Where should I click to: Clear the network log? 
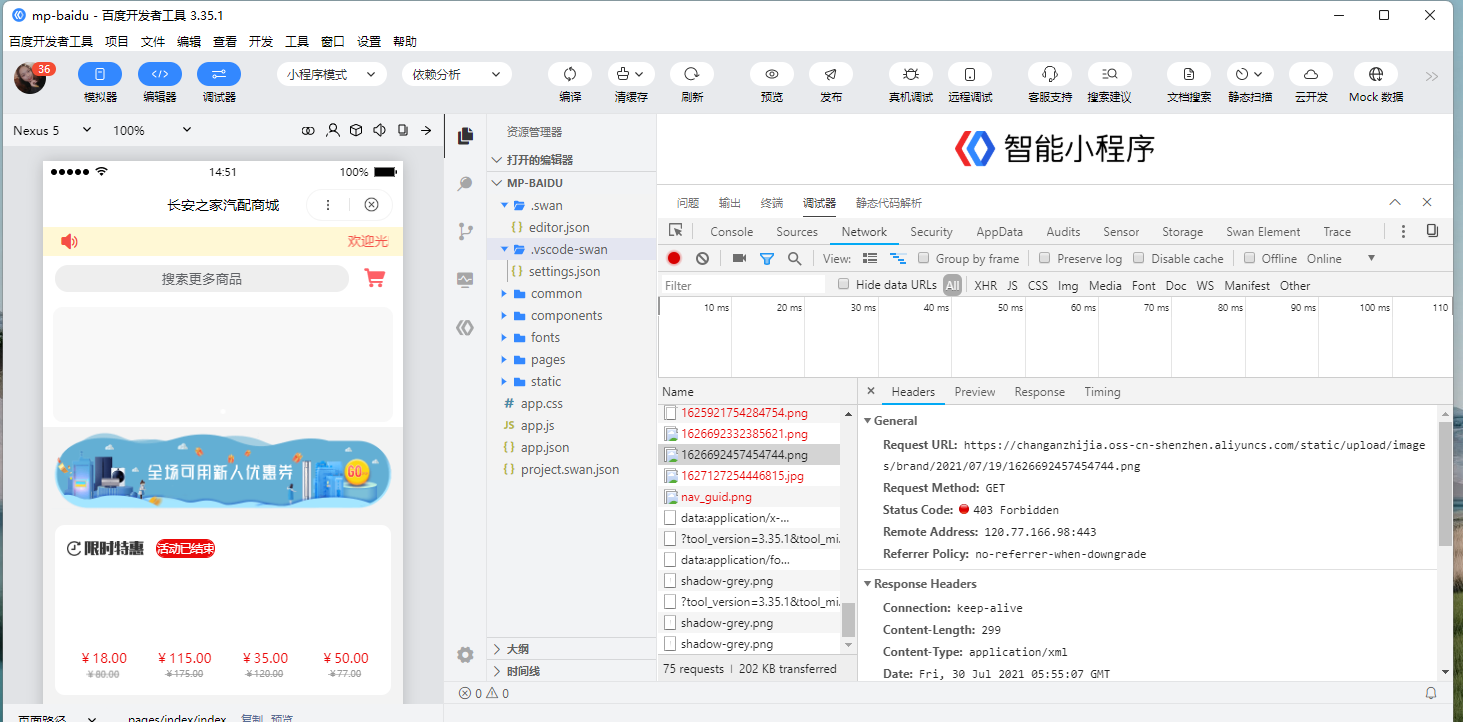(x=702, y=258)
